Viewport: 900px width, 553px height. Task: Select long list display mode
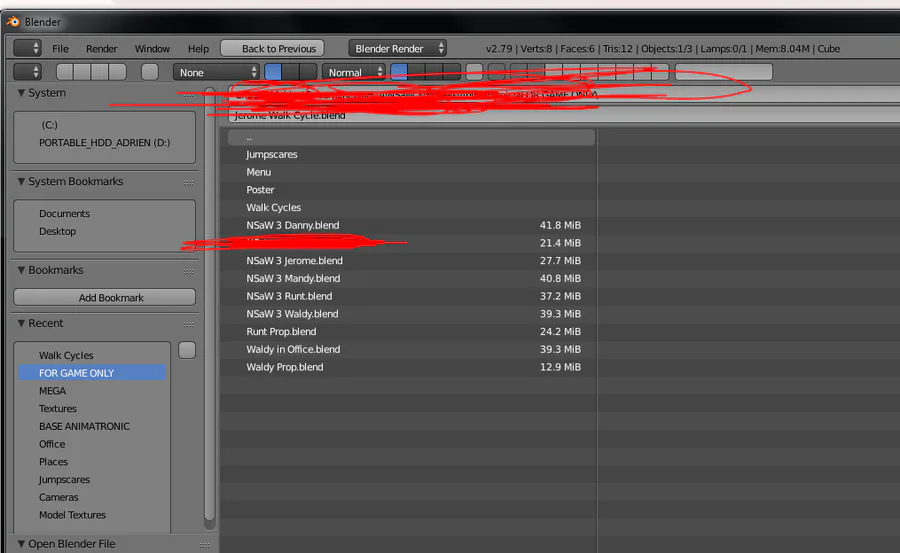tap(290, 72)
